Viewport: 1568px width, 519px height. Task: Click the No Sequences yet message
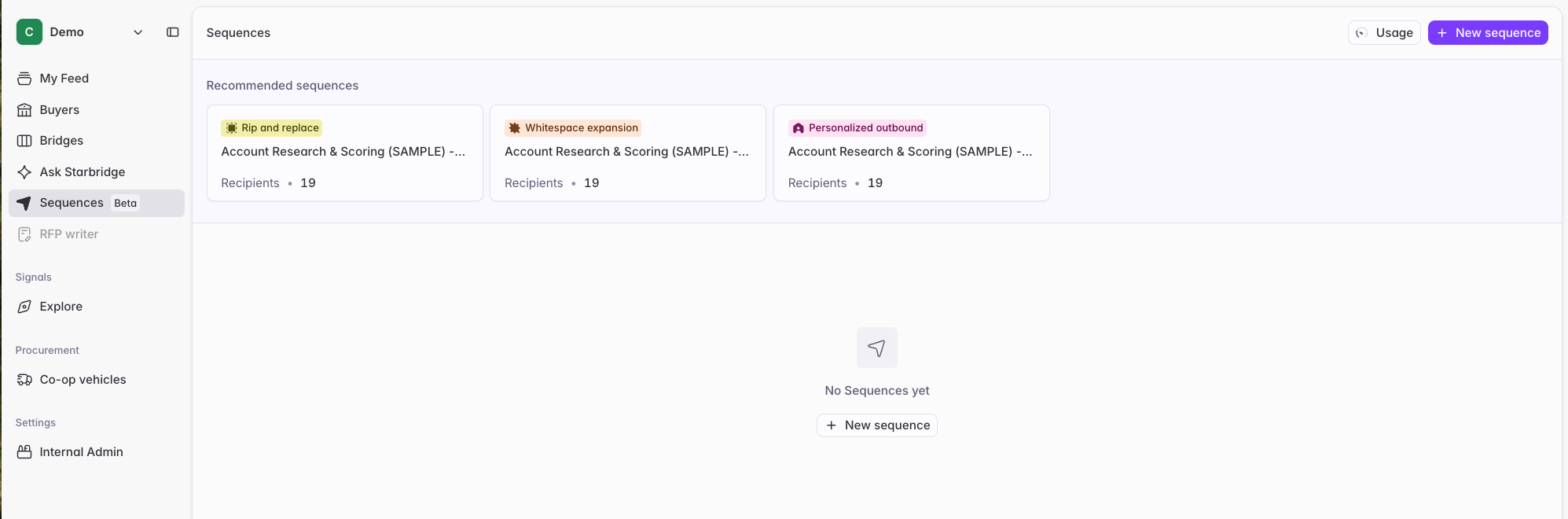[x=877, y=391]
